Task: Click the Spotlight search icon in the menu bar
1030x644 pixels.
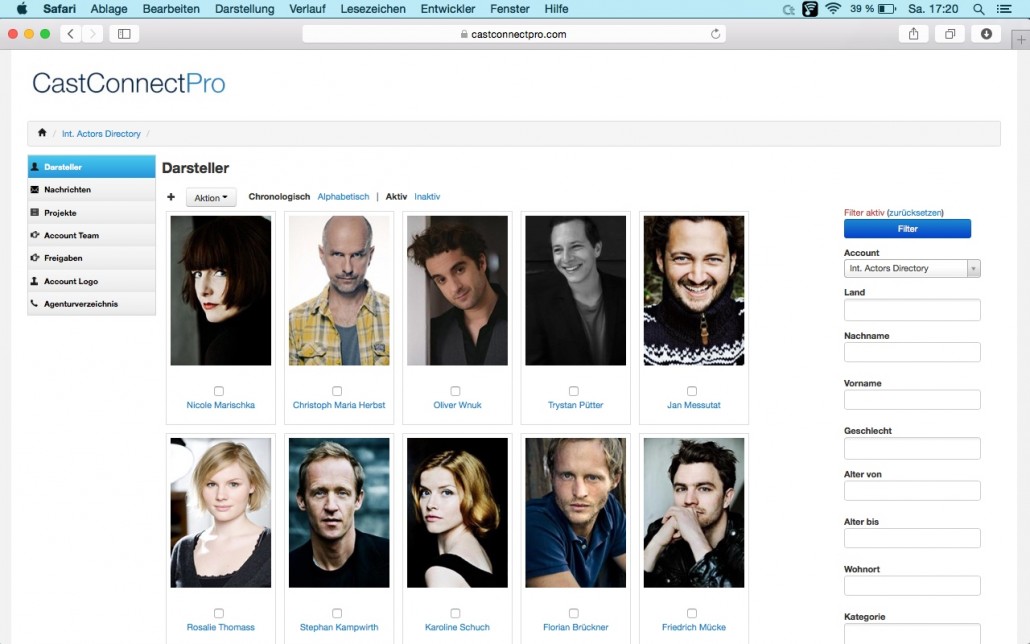Action: (978, 9)
